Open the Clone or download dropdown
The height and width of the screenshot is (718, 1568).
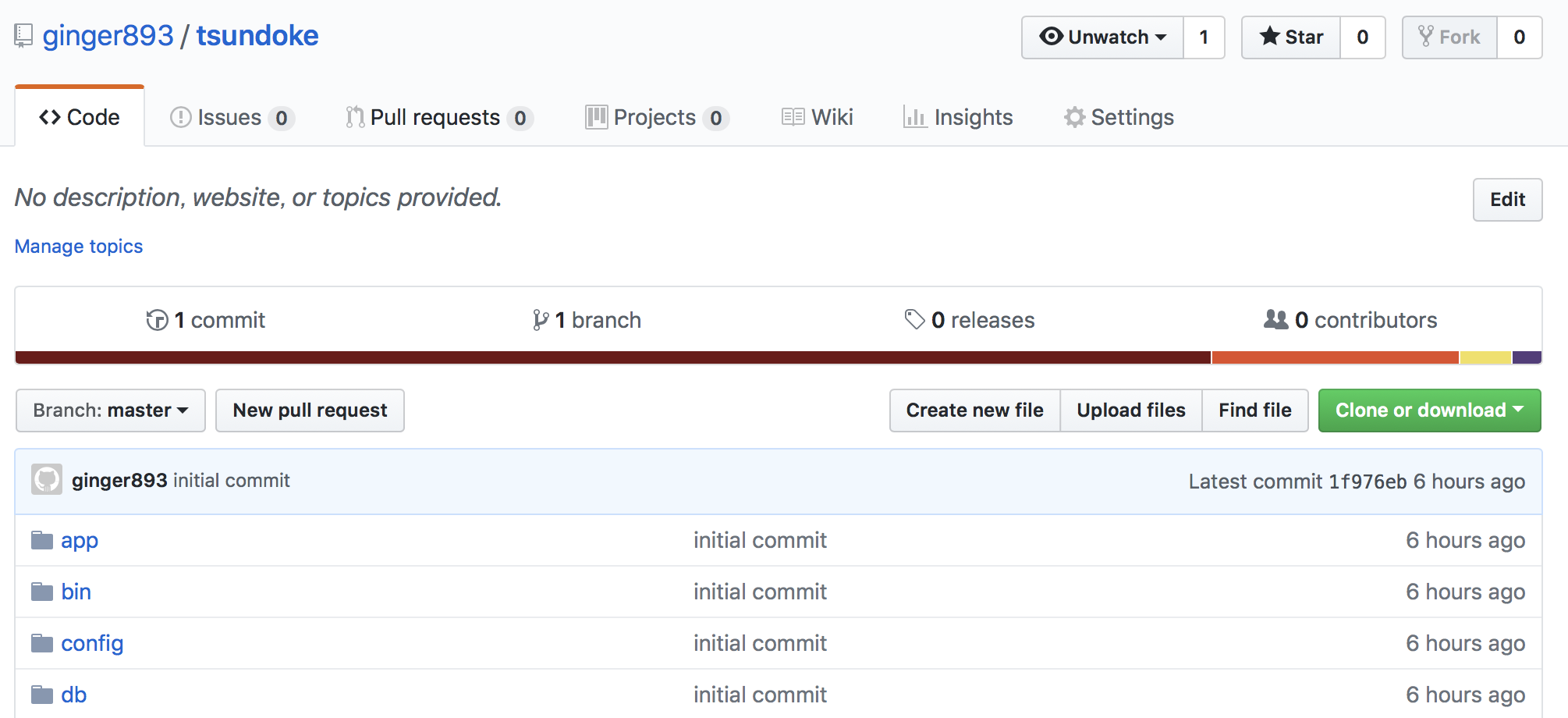pyautogui.click(x=1430, y=411)
